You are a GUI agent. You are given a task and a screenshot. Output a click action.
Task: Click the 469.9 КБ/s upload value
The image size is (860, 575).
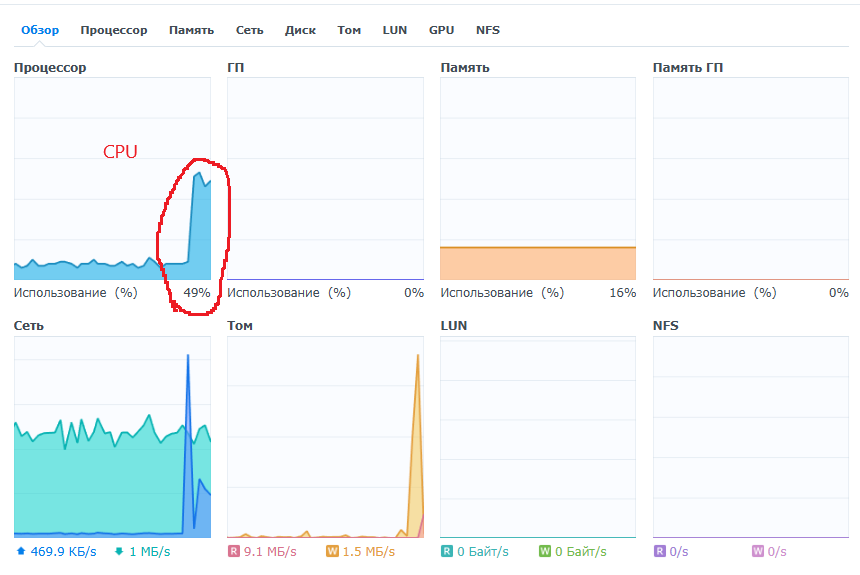point(64,551)
